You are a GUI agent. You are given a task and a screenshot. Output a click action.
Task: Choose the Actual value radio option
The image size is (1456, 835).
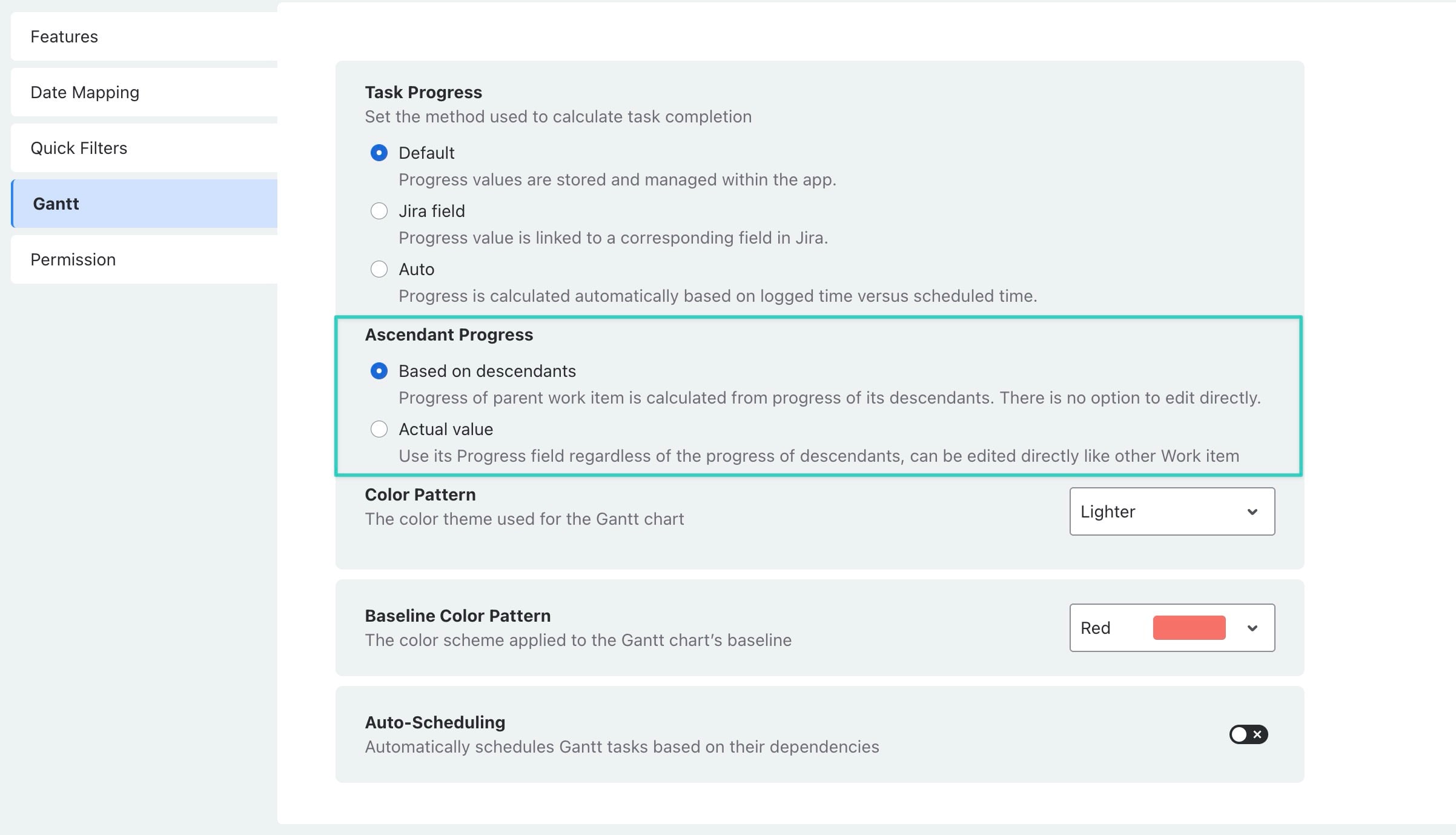point(379,429)
